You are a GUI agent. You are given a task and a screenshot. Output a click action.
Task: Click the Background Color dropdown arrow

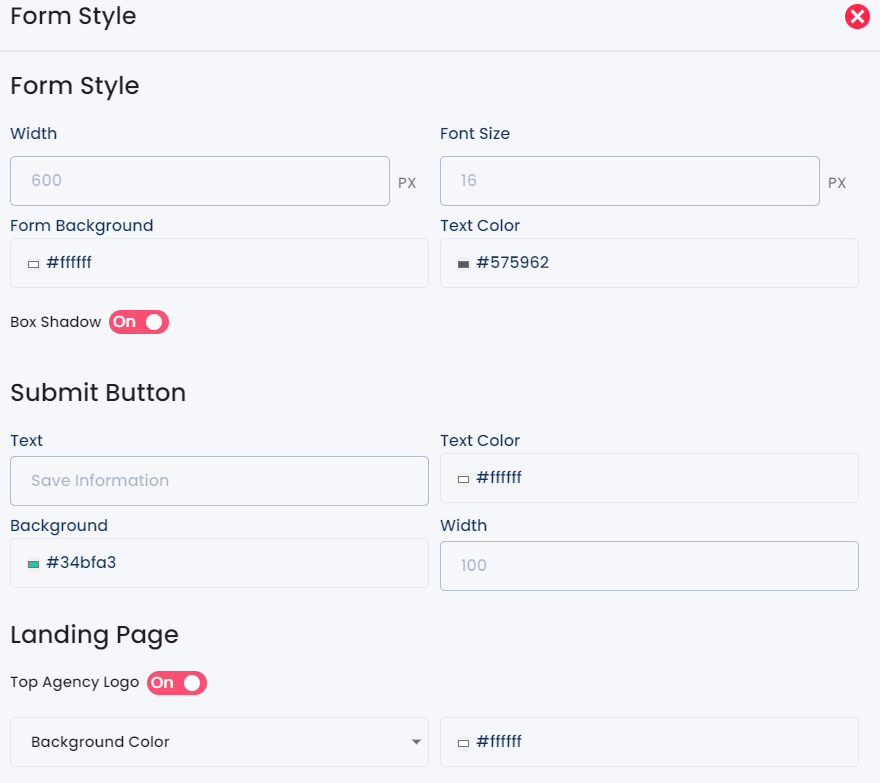(x=416, y=742)
